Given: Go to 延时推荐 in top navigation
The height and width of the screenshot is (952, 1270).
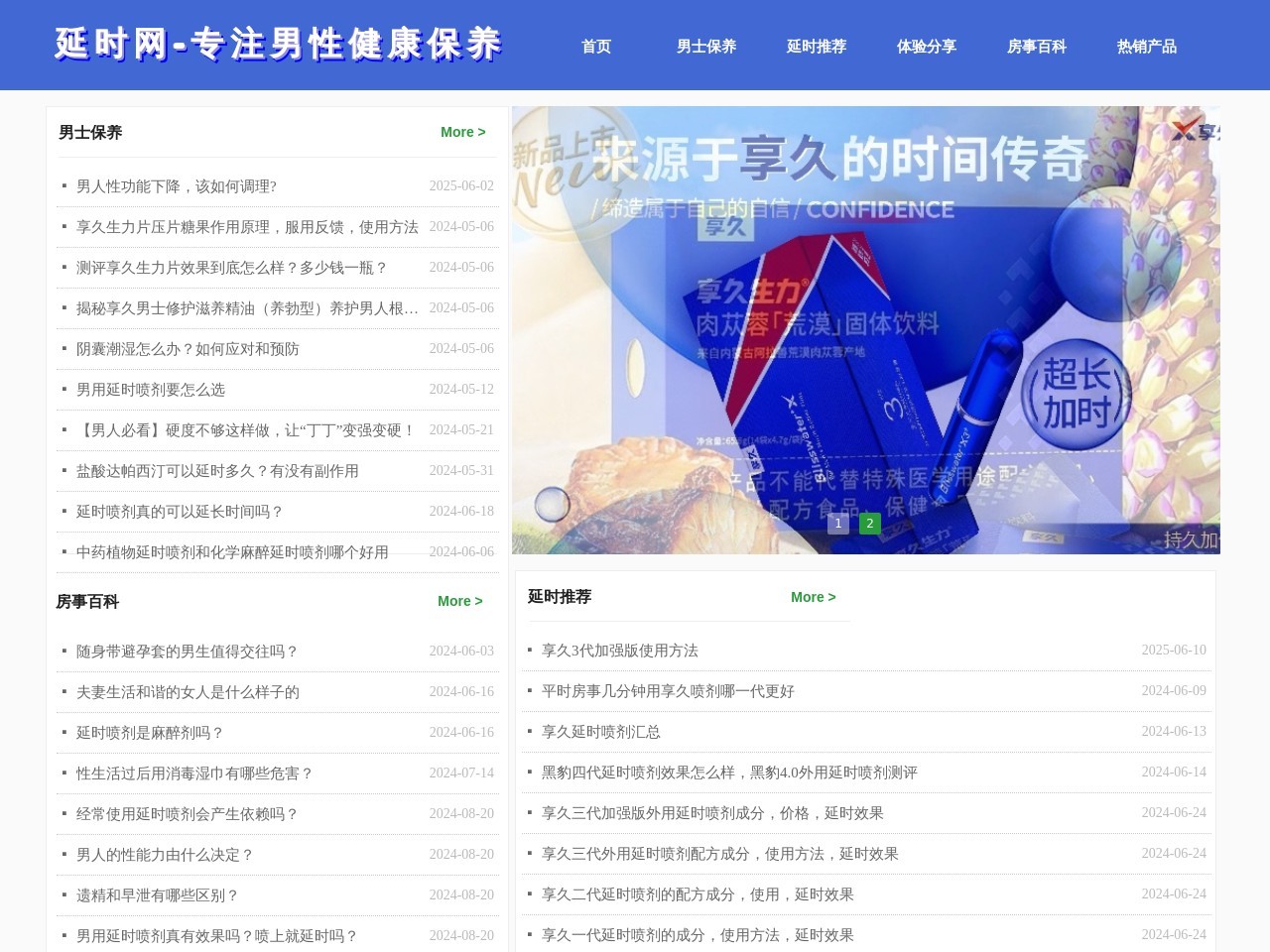Looking at the screenshot, I should [816, 47].
